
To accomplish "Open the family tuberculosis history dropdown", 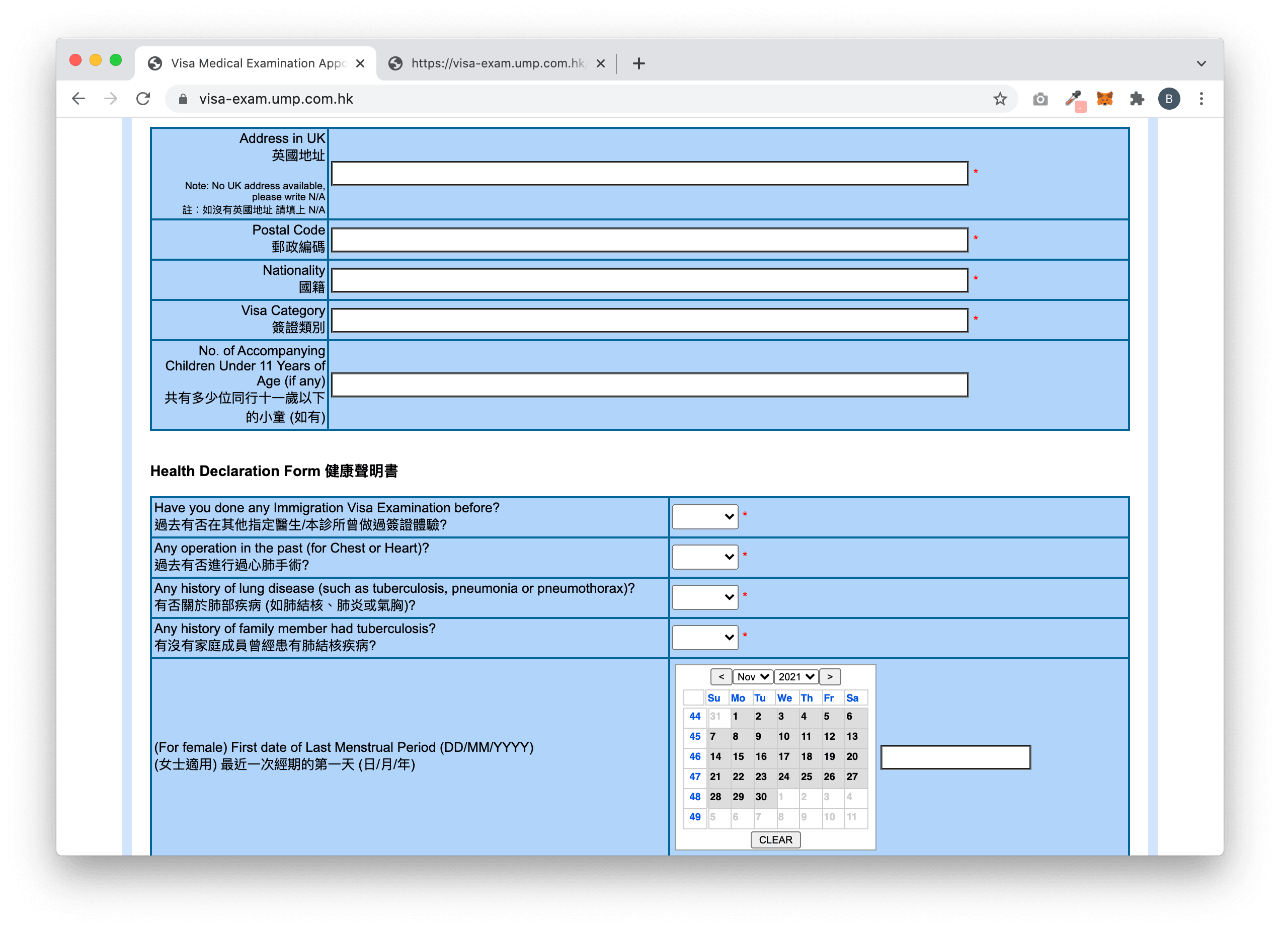I will click(x=705, y=637).
